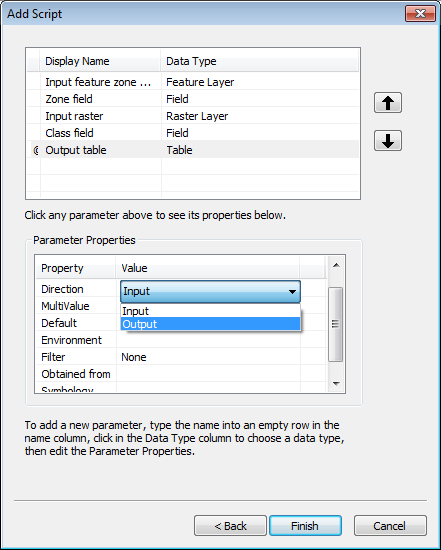Image resolution: width=441 pixels, height=550 pixels.
Task: Move parameter down with the down arrow
Action: (x=388, y=141)
